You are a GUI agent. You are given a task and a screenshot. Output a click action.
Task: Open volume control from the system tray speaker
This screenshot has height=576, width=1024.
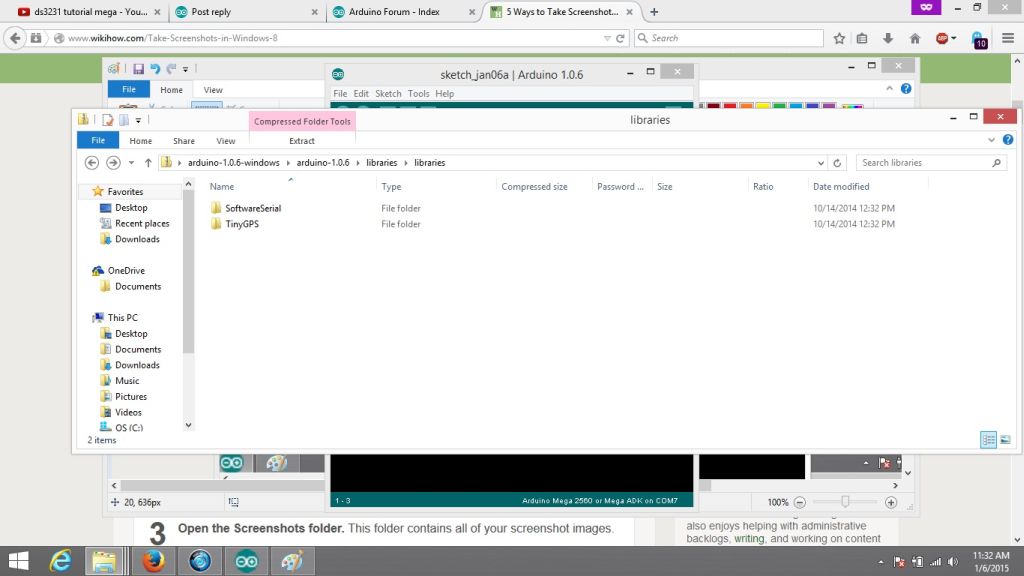click(953, 561)
